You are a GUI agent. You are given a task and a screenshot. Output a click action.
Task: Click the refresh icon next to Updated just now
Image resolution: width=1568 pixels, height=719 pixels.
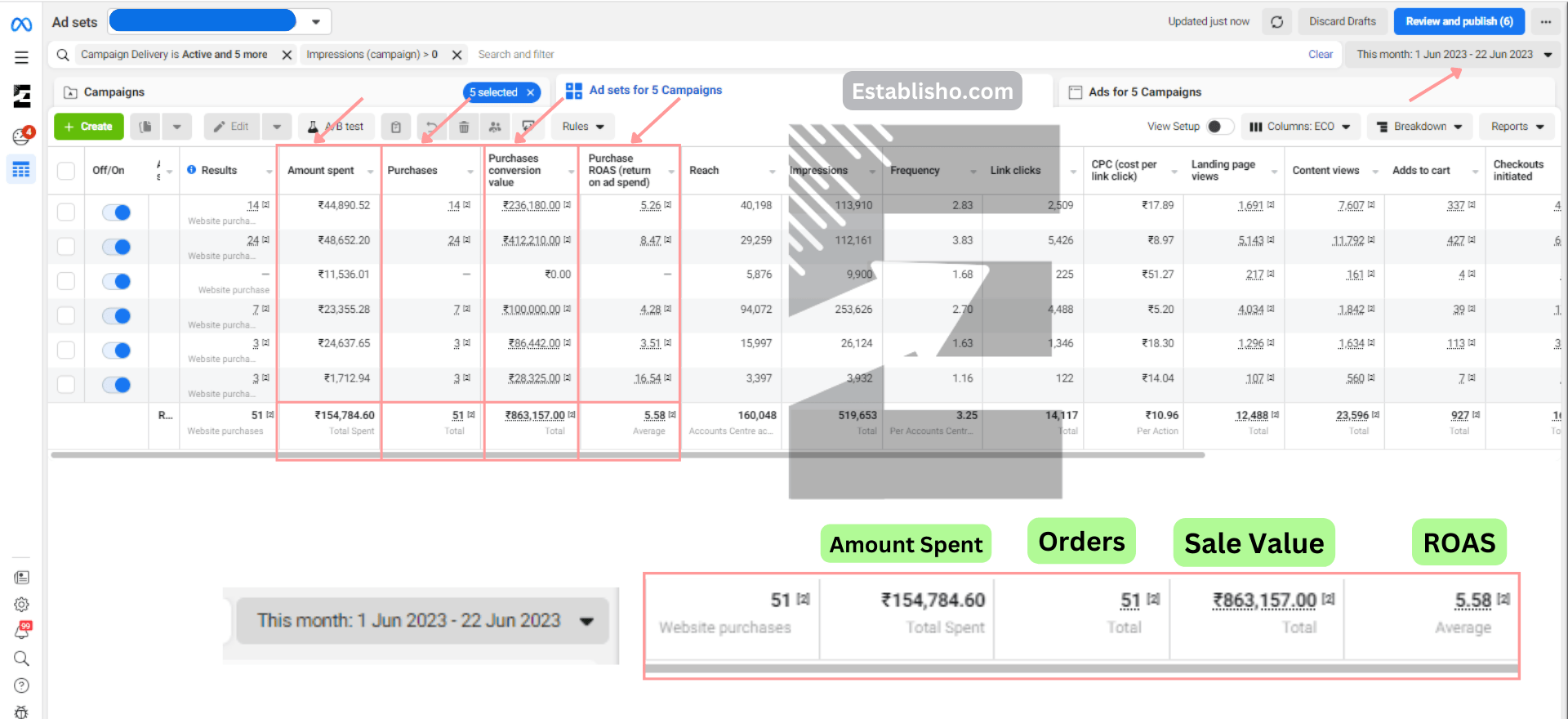(x=1276, y=22)
